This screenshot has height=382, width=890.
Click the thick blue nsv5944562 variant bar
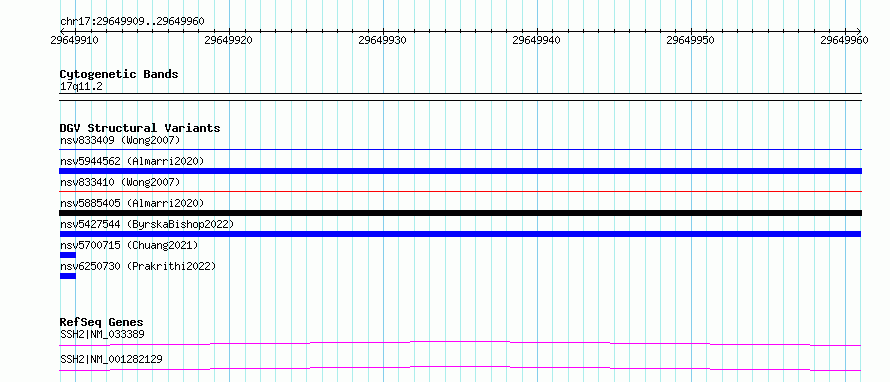click(x=460, y=171)
